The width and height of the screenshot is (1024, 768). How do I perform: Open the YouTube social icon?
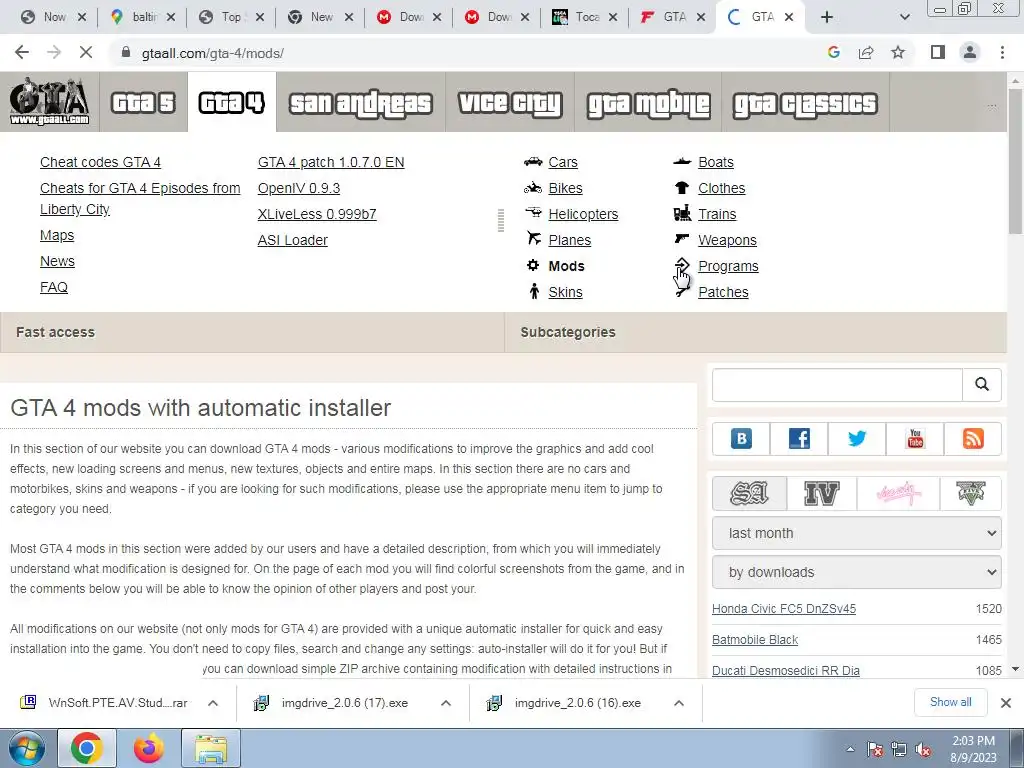click(x=915, y=438)
